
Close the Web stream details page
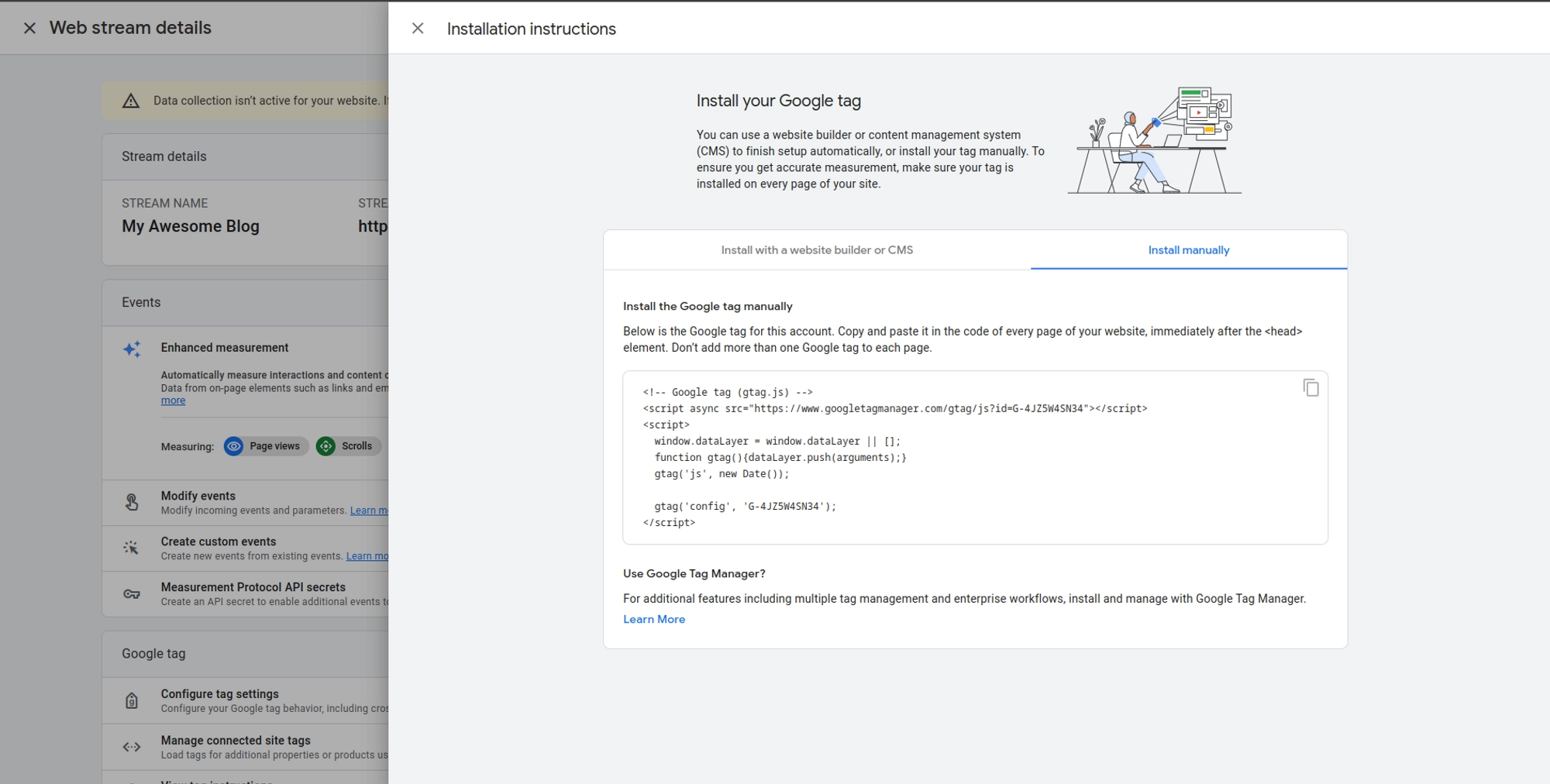point(29,28)
